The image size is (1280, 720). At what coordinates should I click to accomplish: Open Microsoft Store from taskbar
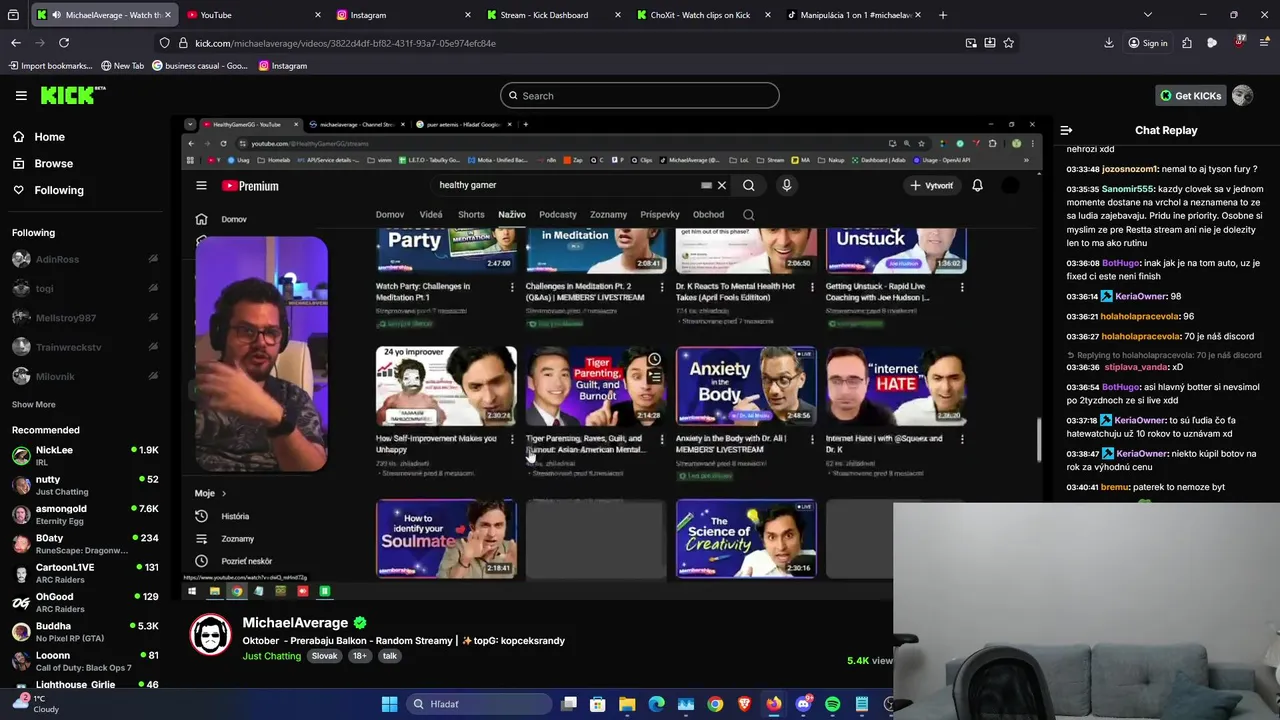click(x=598, y=704)
